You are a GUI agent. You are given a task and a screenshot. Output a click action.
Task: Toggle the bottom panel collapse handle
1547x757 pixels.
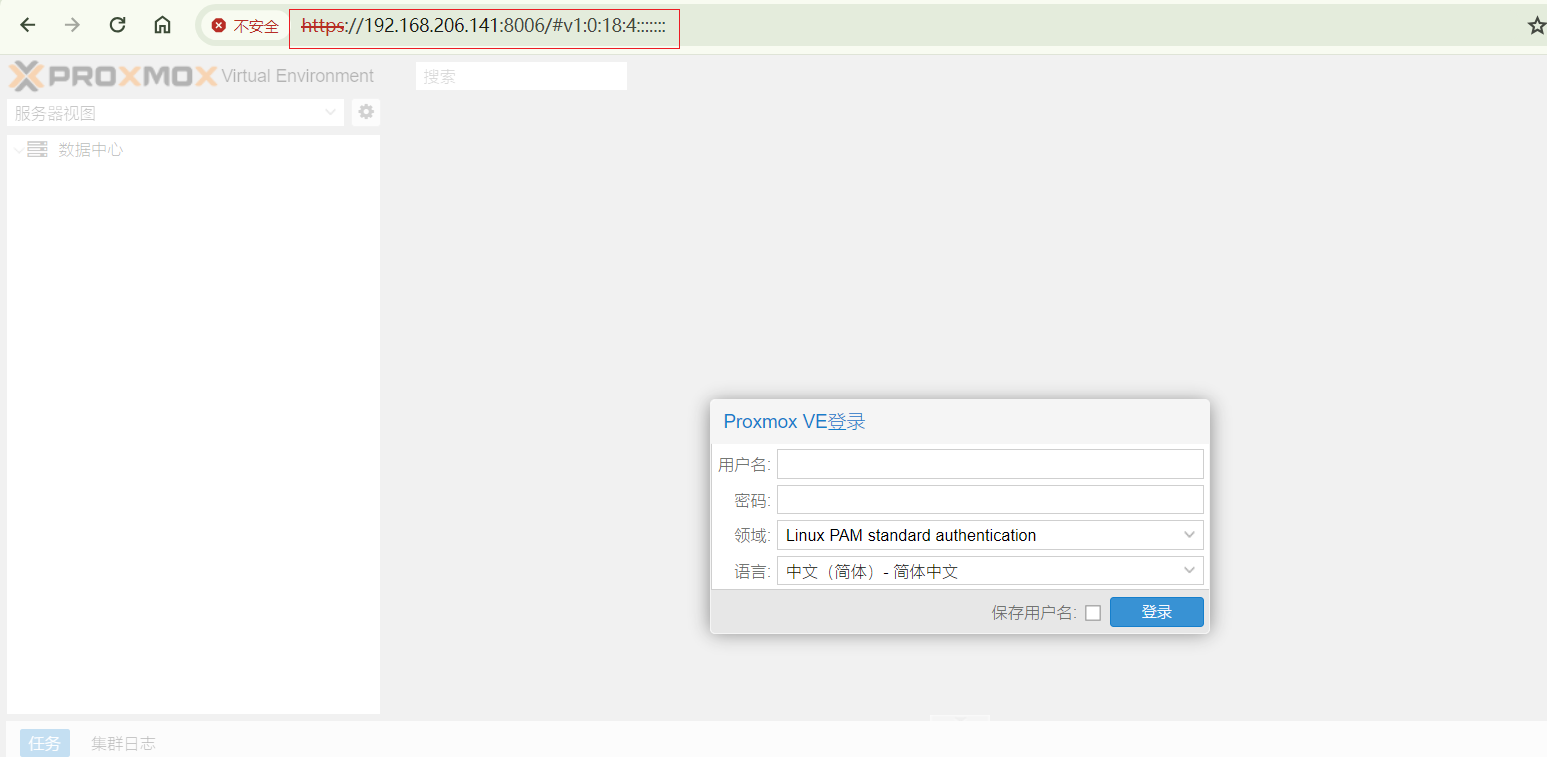(960, 718)
